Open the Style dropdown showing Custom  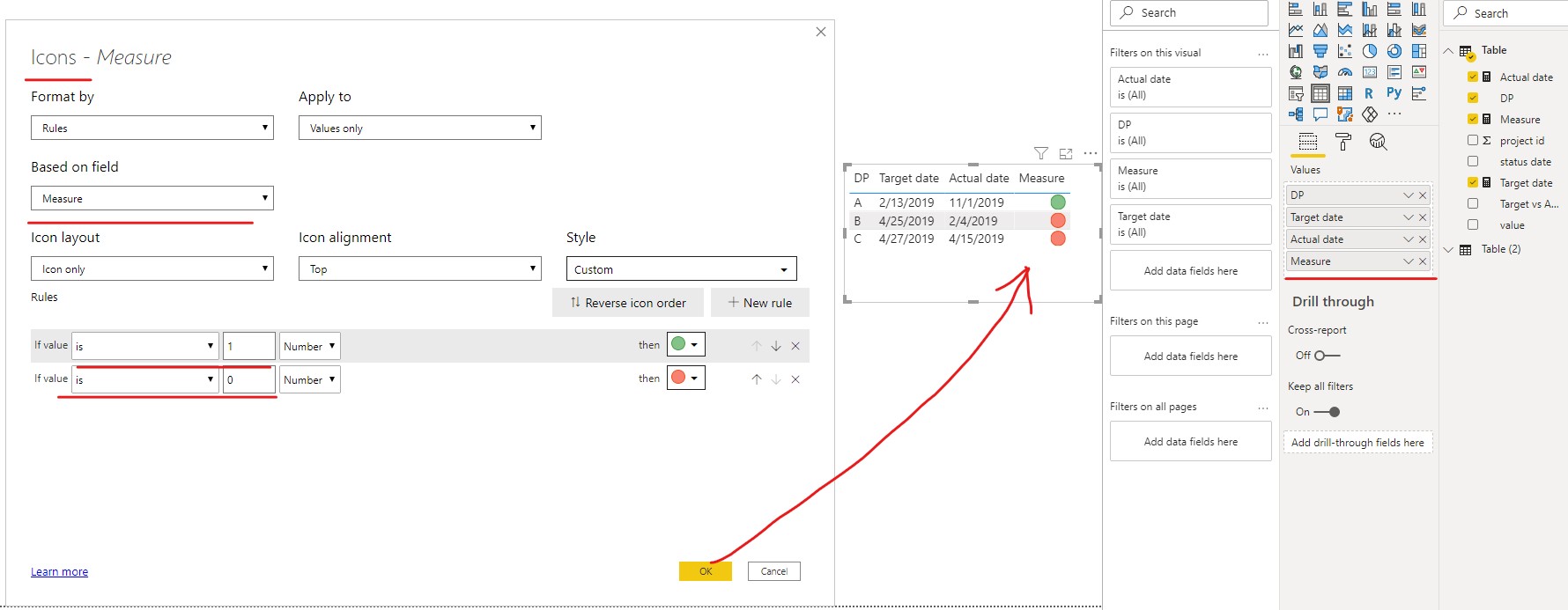pos(682,268)
